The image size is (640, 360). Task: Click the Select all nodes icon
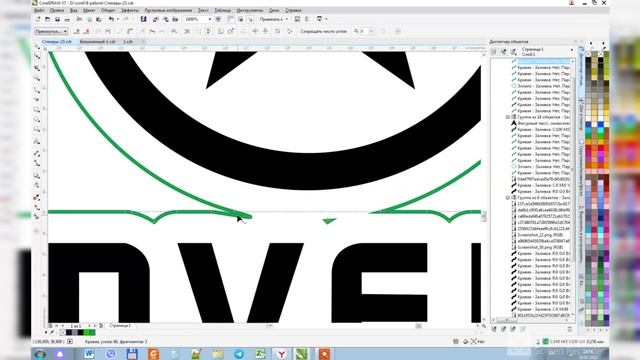pyautogui.click(x=289, y=31)
